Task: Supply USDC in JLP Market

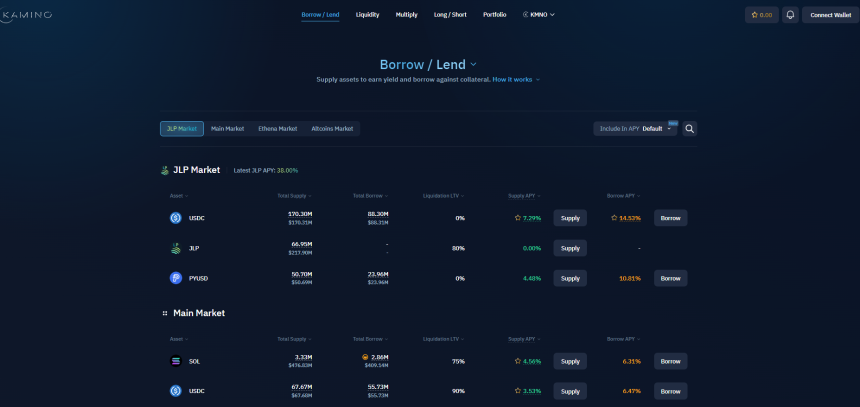Action: [x=570, y=218]
